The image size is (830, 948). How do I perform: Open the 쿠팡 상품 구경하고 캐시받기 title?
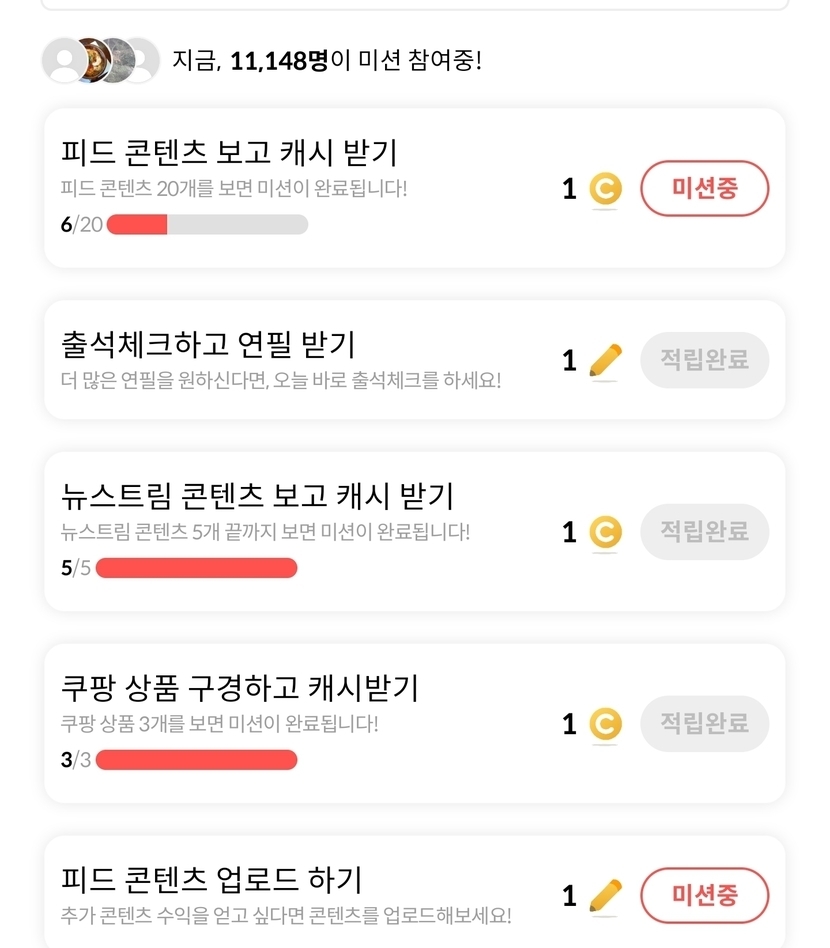pyautogui.click(x=240, y=688)
